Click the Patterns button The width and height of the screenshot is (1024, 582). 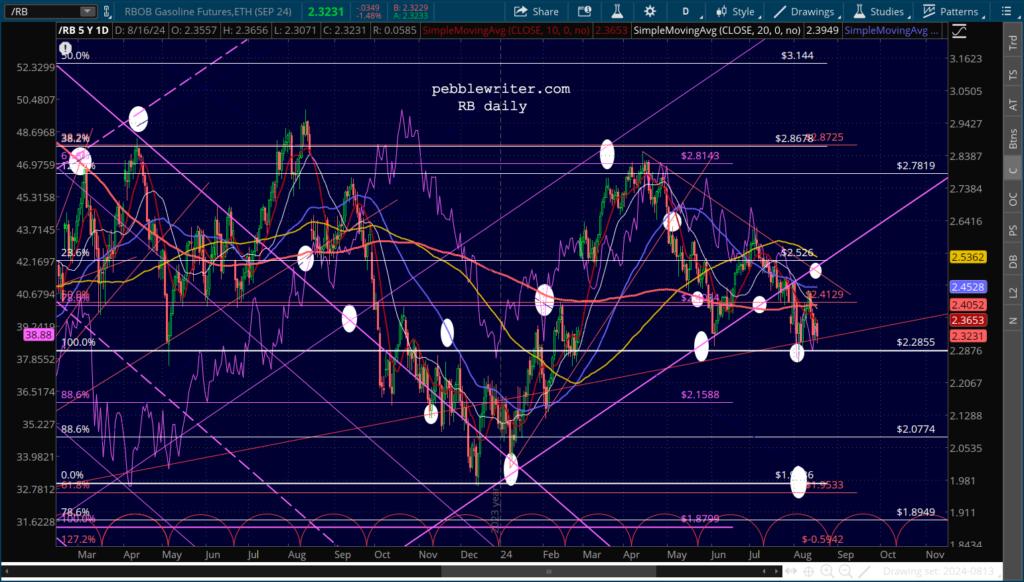point(951,12)
